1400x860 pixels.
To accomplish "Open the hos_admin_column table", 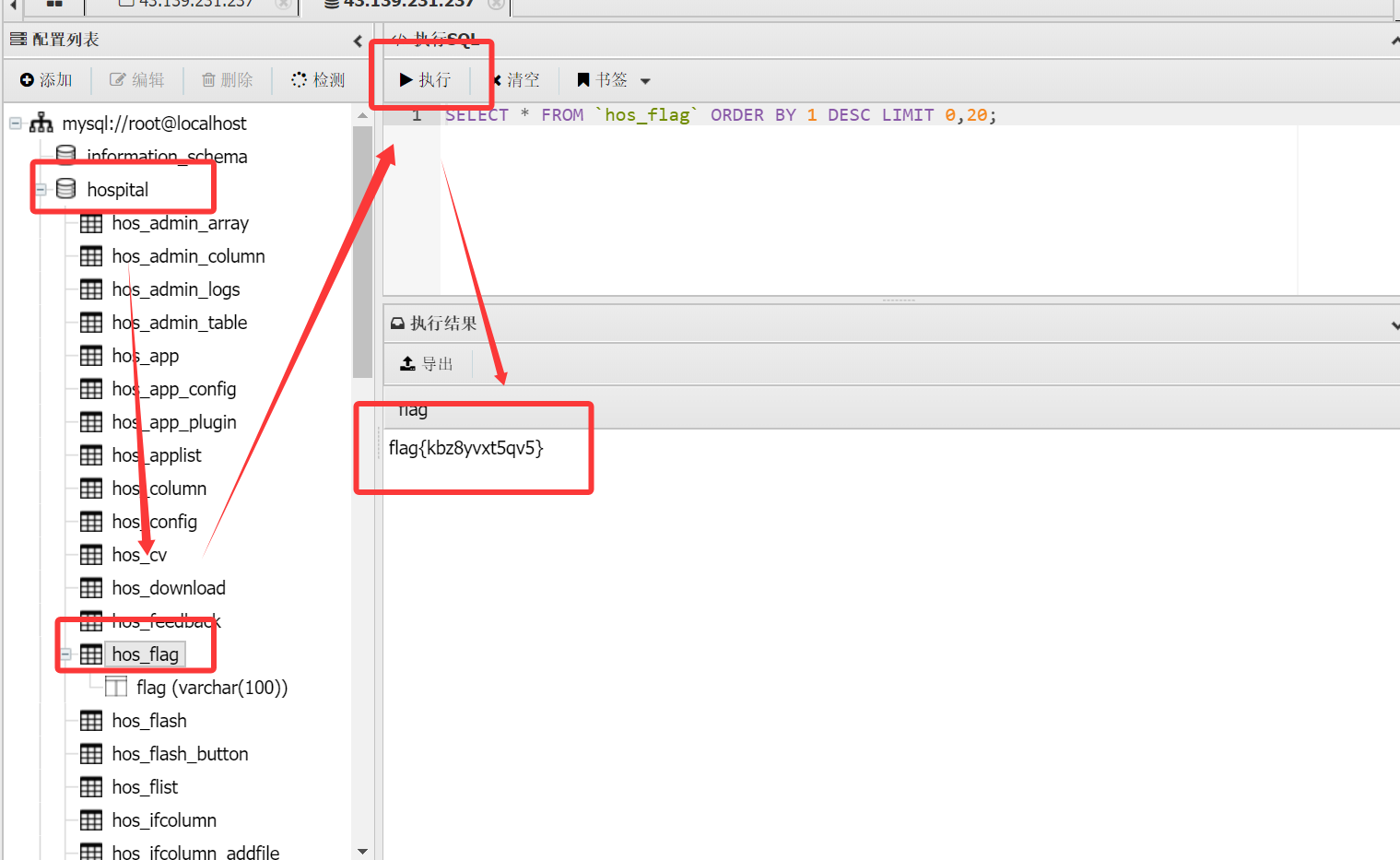I will coord(189,256).
